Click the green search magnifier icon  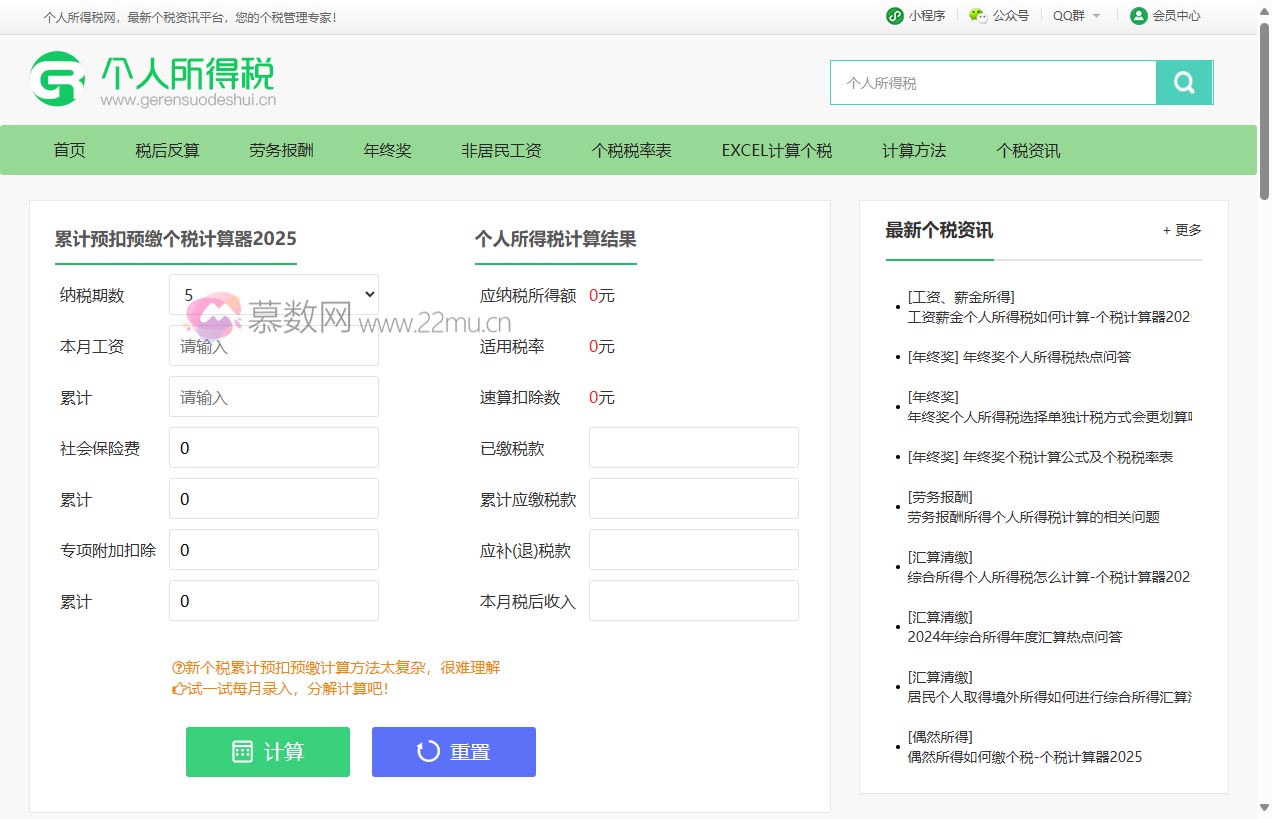pyautogui.click(x=1184, y=82)
